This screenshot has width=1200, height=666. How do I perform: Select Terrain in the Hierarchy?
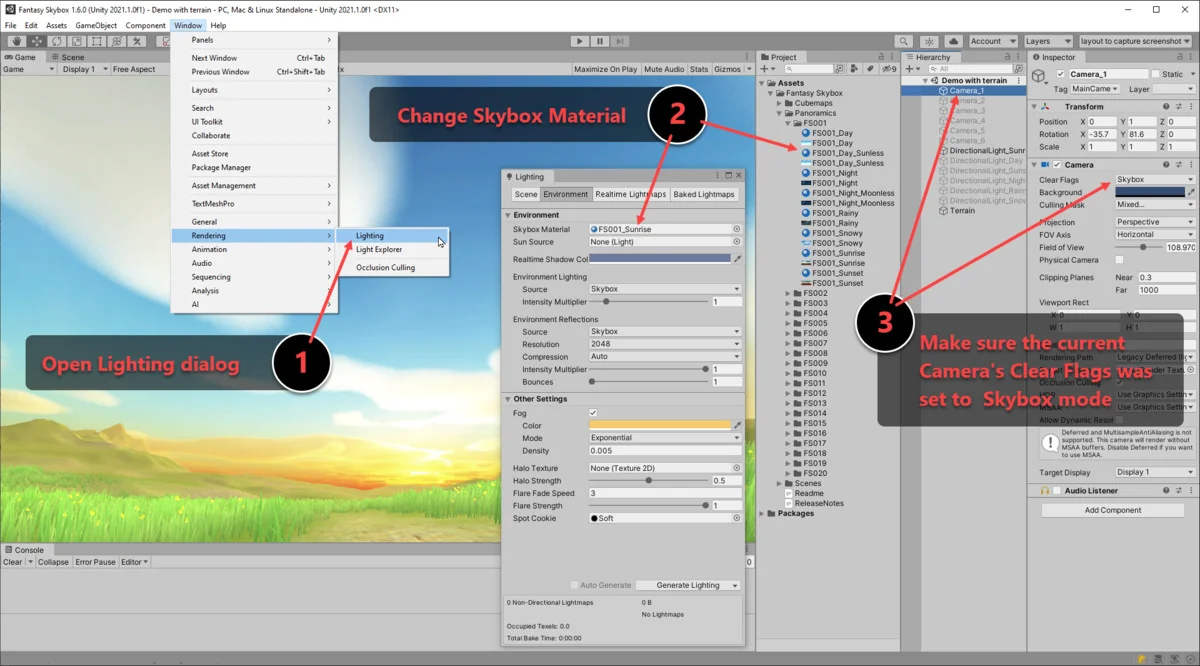(x=962, y=211)
